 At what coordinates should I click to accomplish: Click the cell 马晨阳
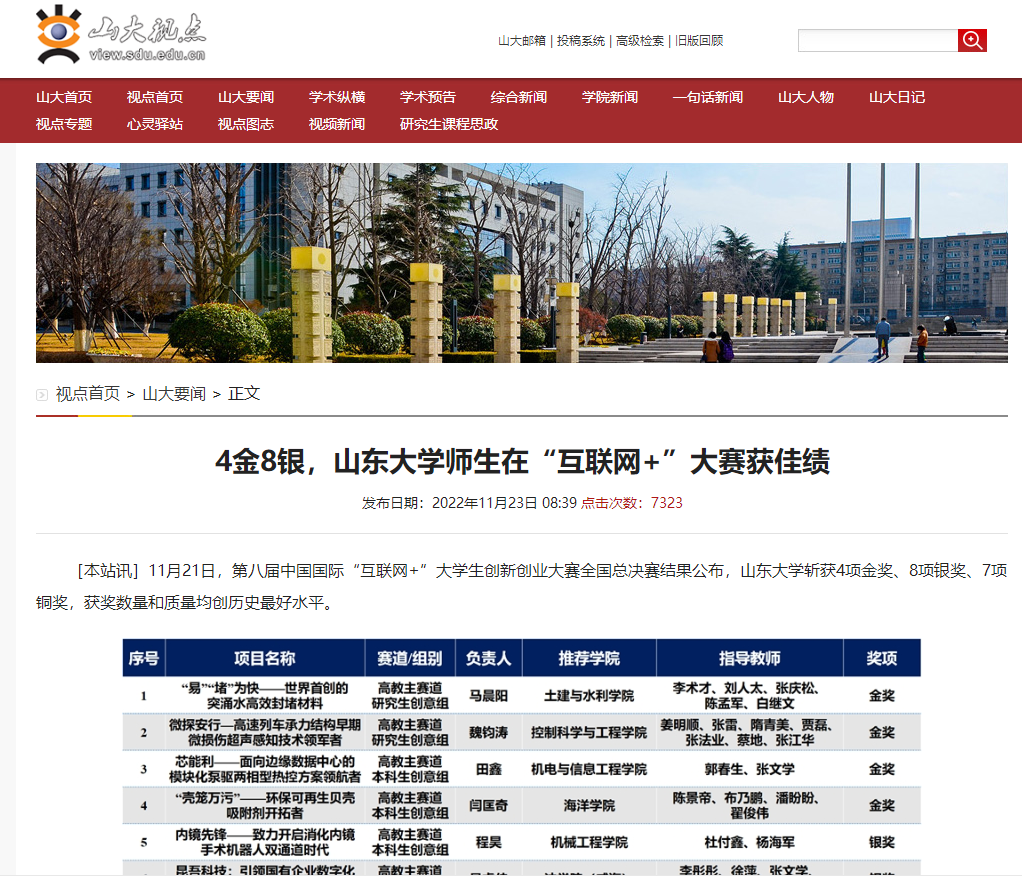pos(488,696)
